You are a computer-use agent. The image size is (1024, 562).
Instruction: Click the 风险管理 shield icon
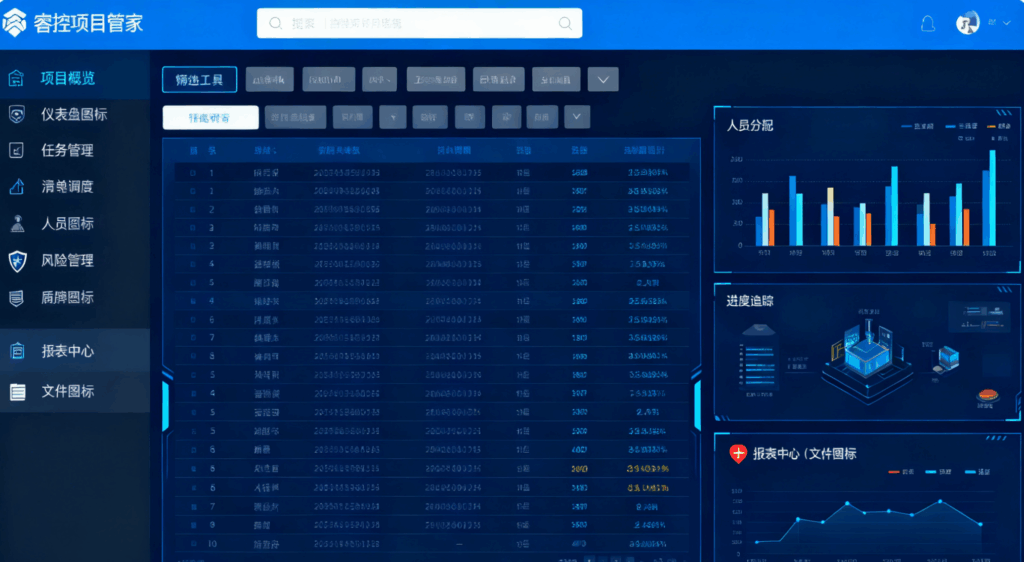[x=16, y=261]
